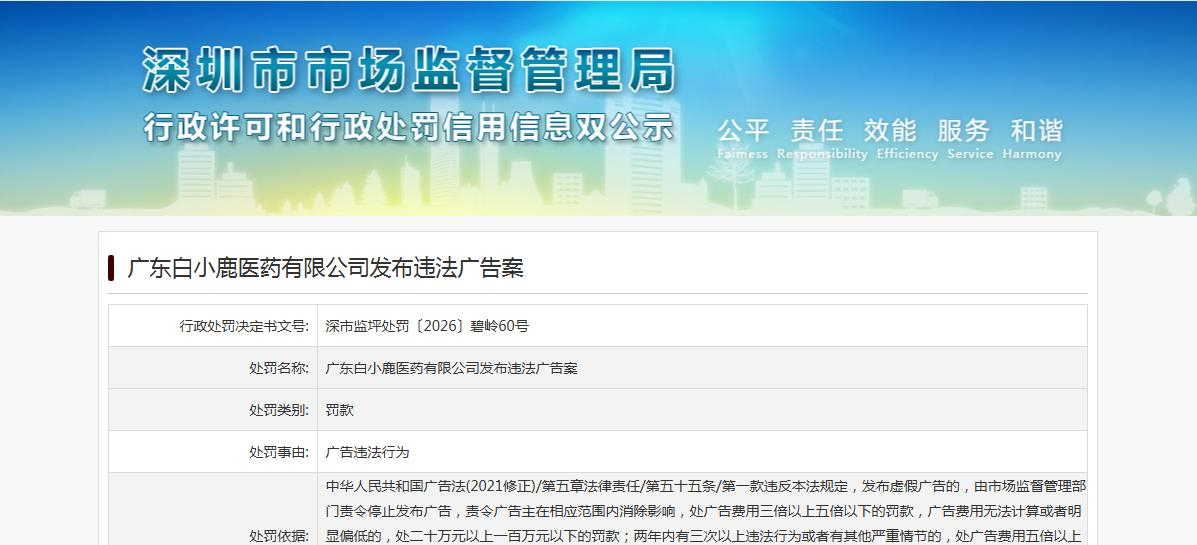Click the 行政处罚决定书文号 label
This screenshot has height=545, width=1197.
pos(244,326)
